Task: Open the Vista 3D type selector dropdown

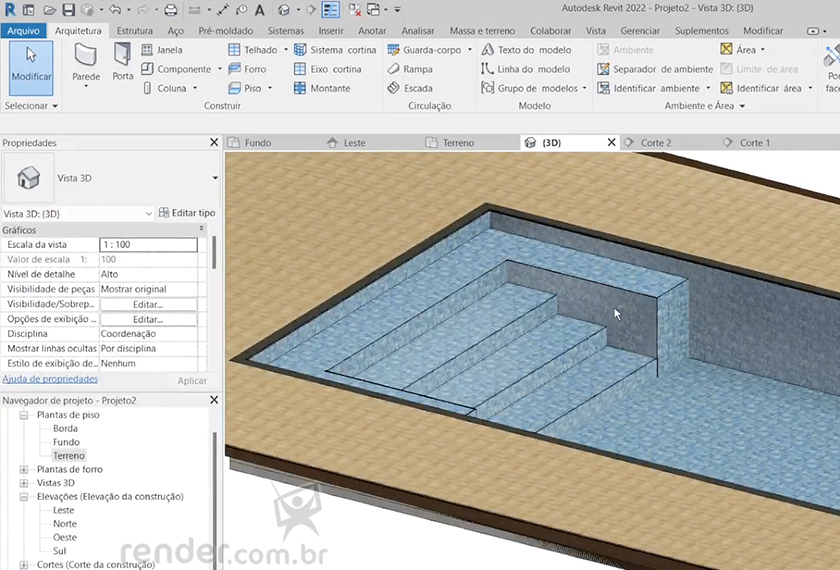Action: [215, 178]
